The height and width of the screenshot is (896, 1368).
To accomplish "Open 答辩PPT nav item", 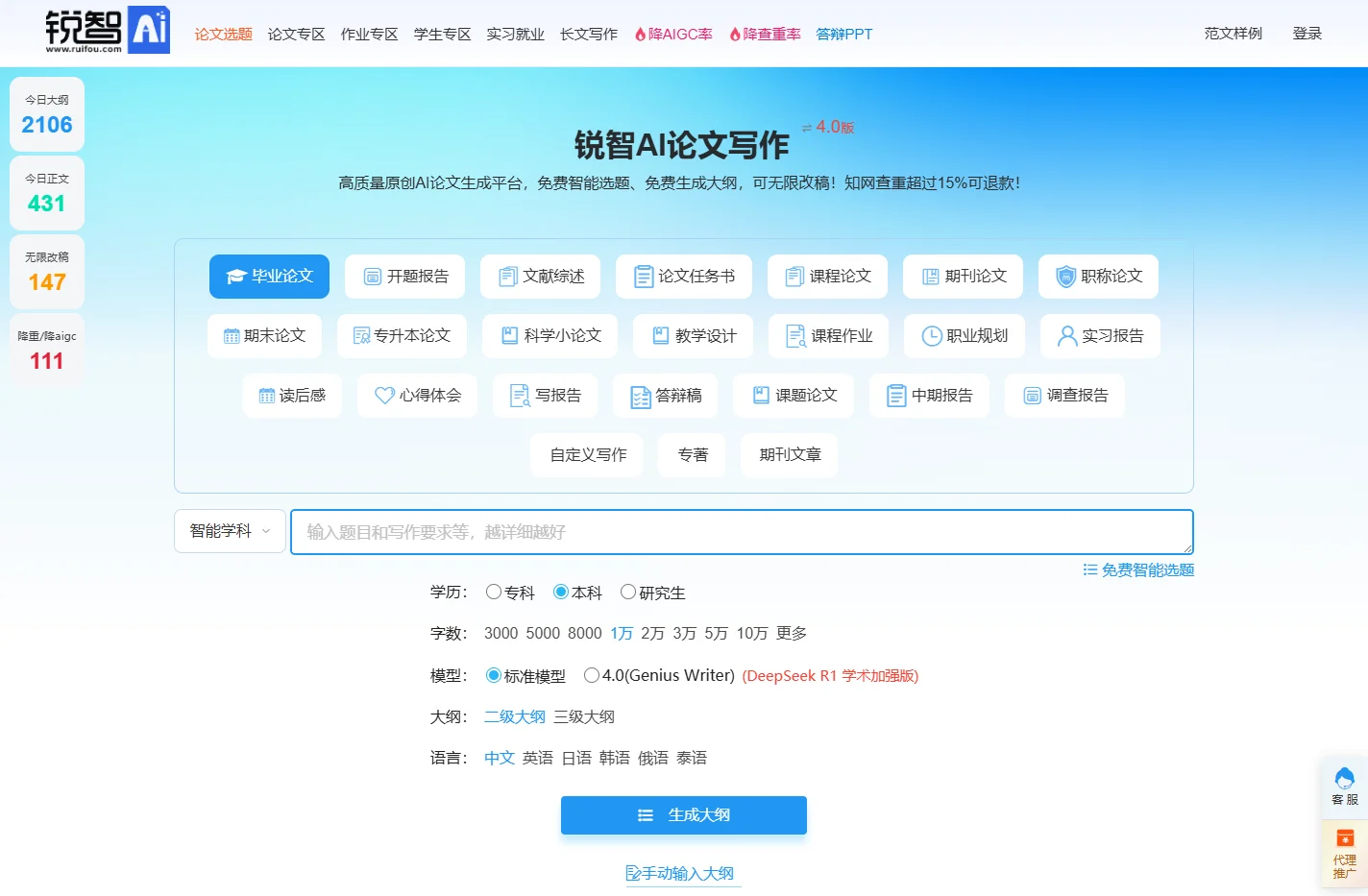I will click(x=844, y=34).
